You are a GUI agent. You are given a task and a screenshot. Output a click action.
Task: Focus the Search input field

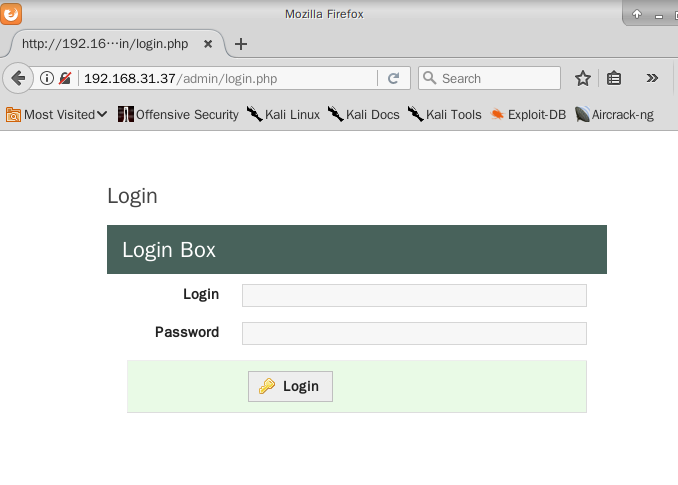point(489,78)
